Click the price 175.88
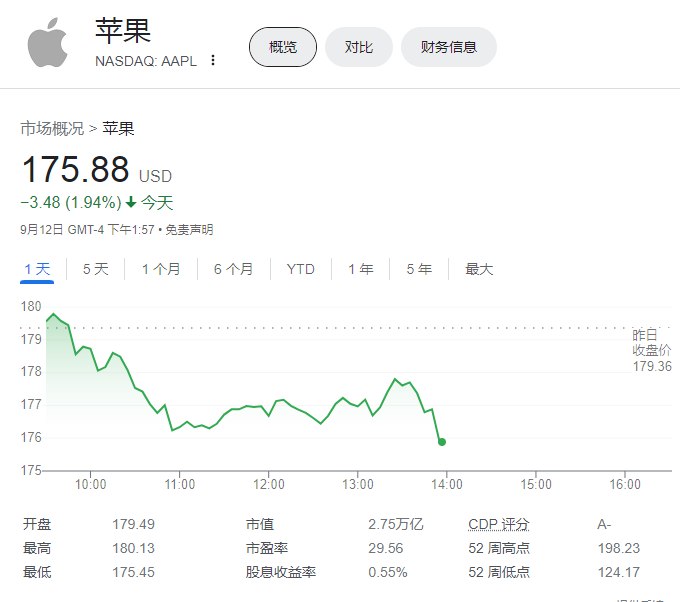The image size is (680, 602). click(x=75, y=169)
